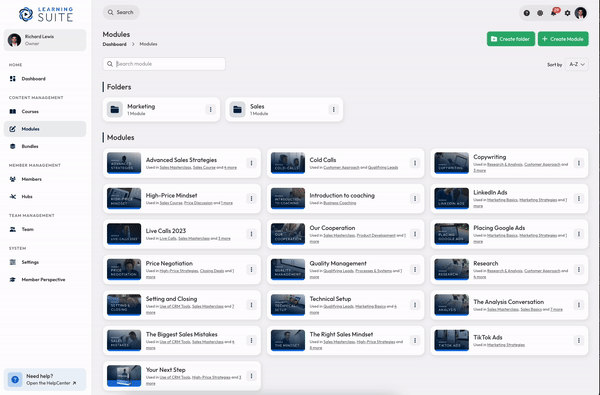Open the settings gear in top bar
600x395 pixels.
(x=567, y=13)
